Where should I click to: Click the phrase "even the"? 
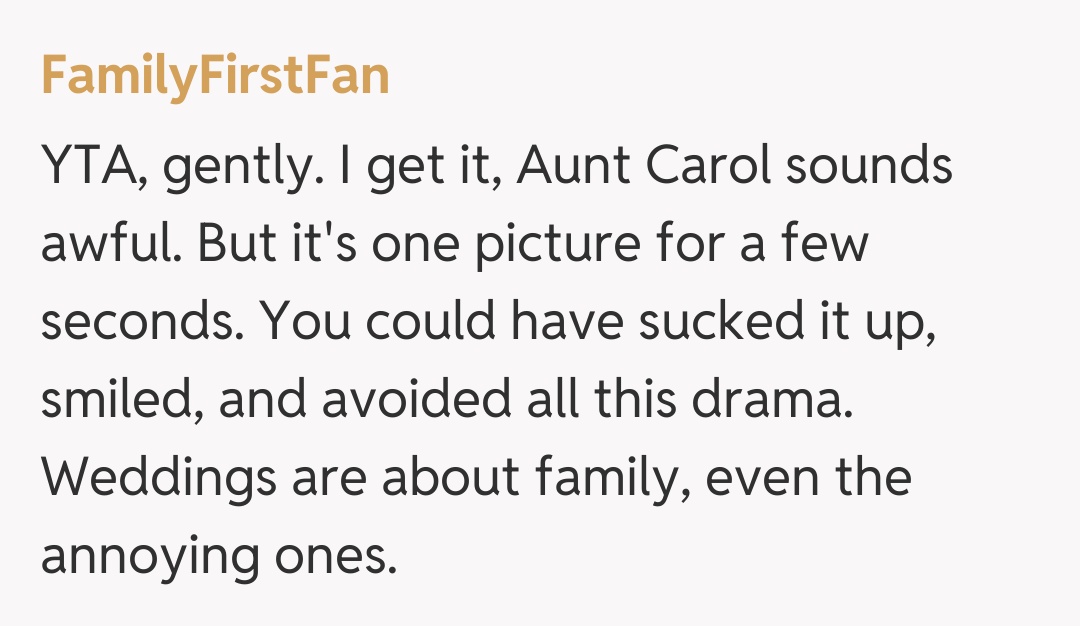(x=808, y=476)
